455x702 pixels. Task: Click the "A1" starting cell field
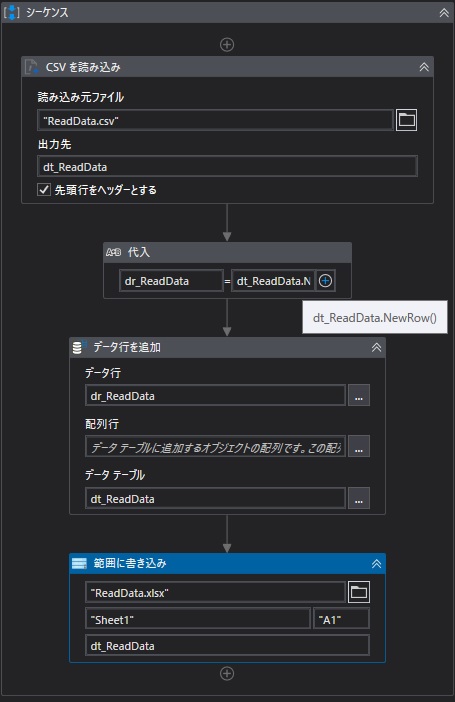(x=341, y=619)
